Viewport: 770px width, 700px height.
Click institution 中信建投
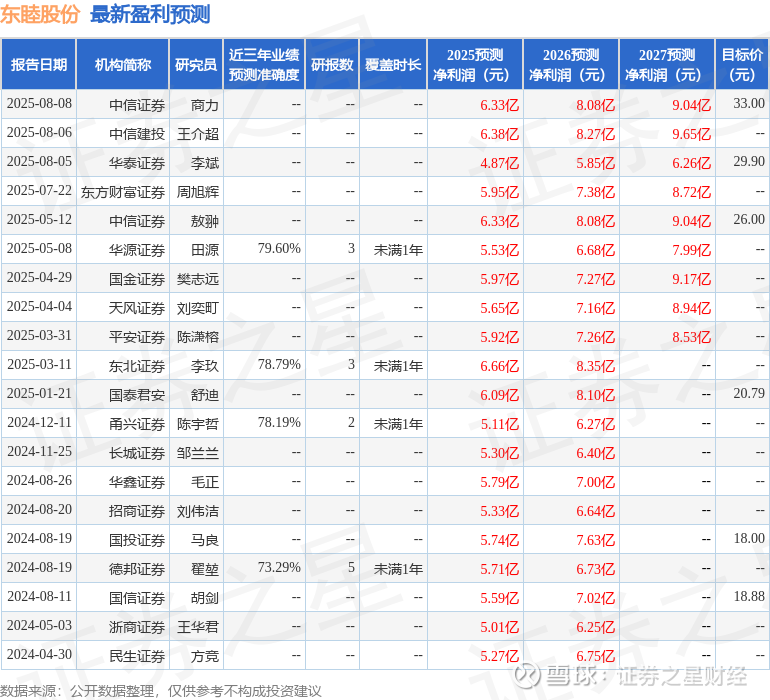coord(137,134)
